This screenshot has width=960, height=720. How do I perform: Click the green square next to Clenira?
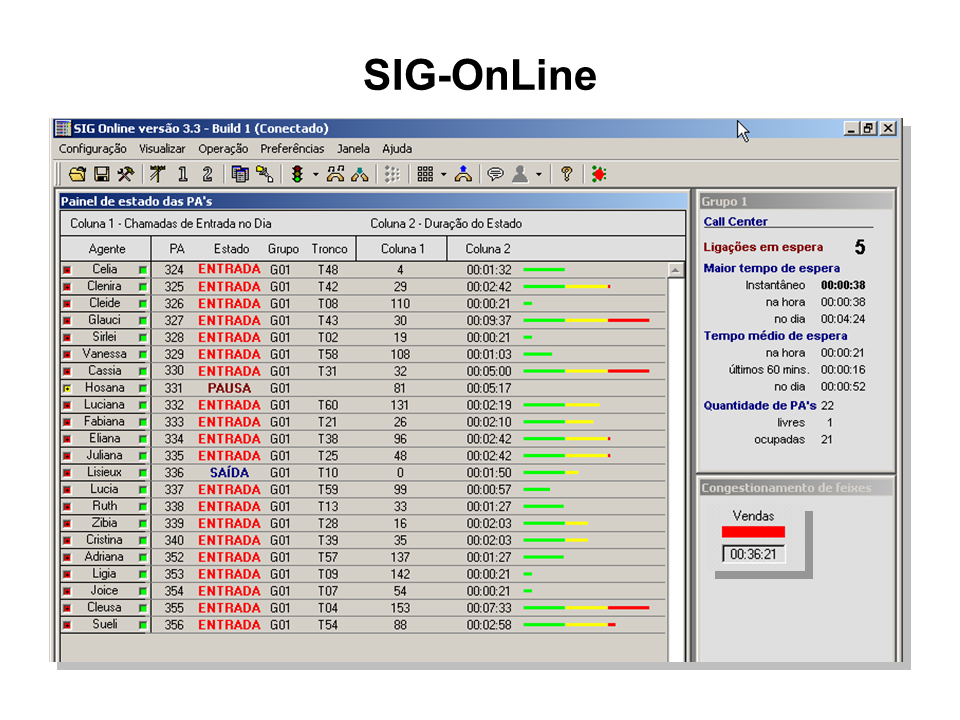(143, 287)
